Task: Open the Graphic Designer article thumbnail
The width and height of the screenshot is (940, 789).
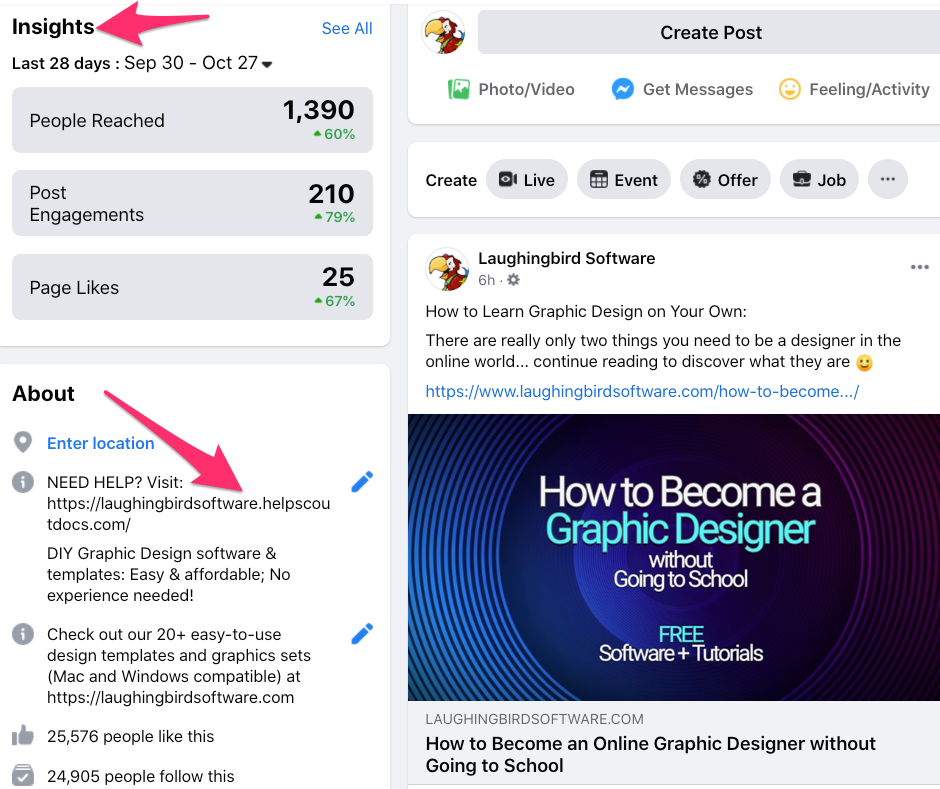Action: pyautogui.click(x=674, y=557)
